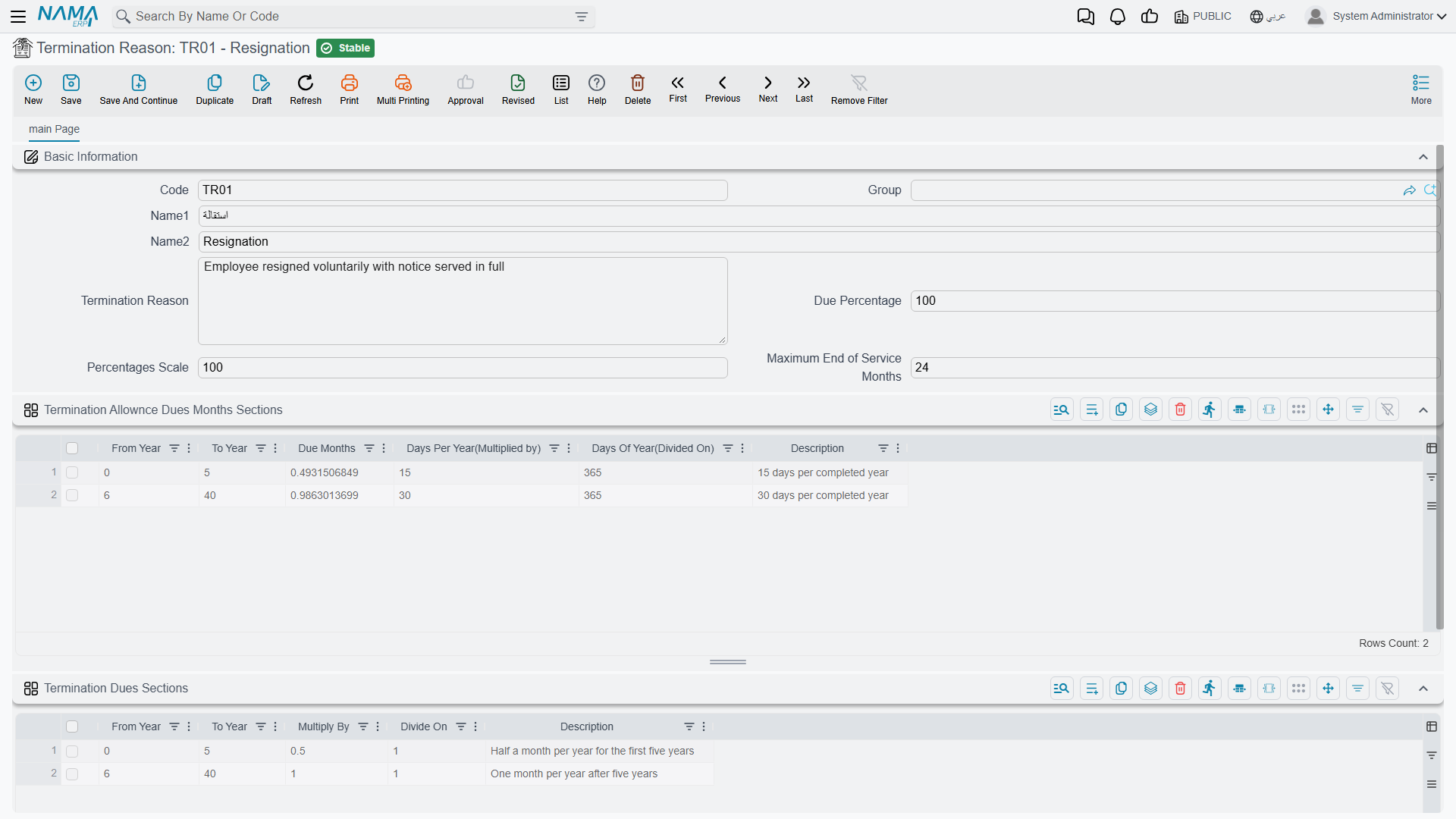The image size is (1456, 819).
Task: Click into the Due Percentage field
Action: pos(1174,301)
